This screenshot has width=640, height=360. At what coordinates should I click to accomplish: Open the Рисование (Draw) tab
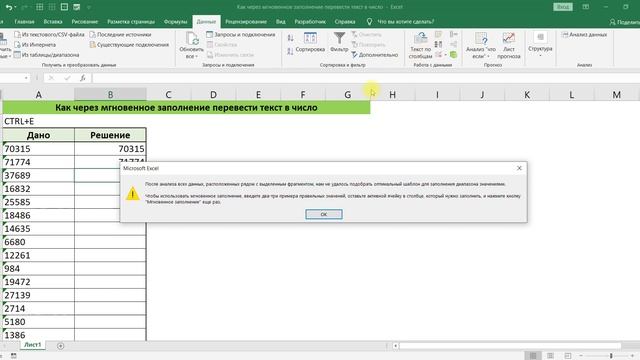(x=84, y=22)
